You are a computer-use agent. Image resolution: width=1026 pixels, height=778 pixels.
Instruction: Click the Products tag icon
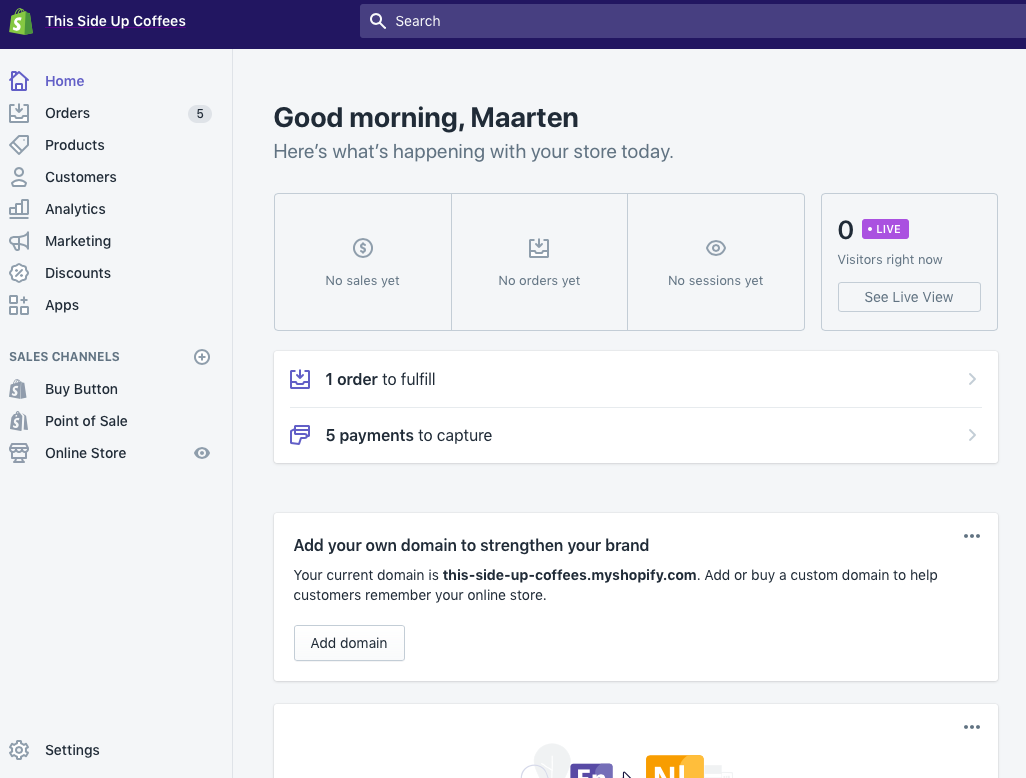tap(19, 145)
